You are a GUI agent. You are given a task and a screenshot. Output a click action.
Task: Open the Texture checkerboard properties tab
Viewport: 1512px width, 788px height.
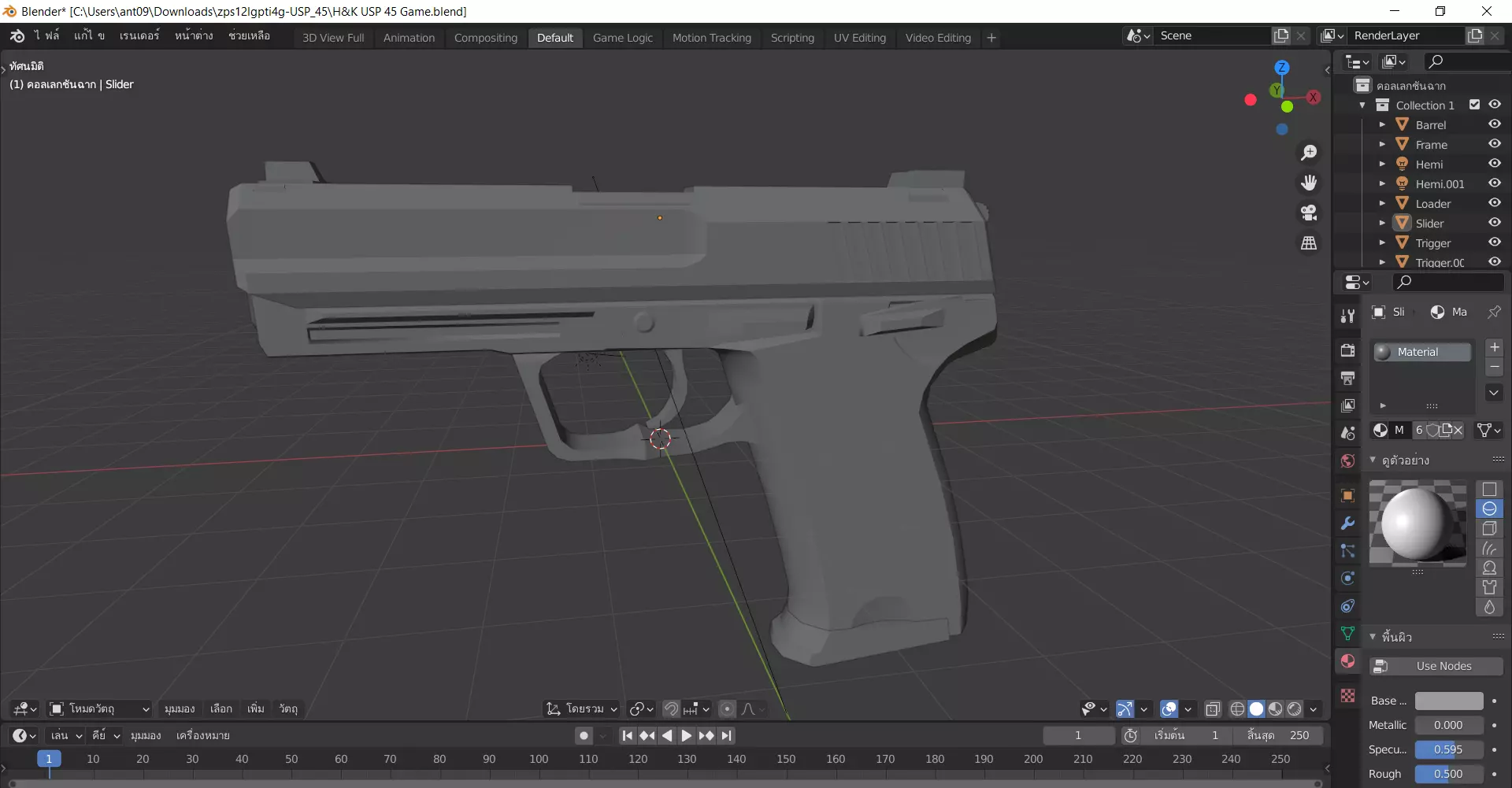tap(1347, 695)
